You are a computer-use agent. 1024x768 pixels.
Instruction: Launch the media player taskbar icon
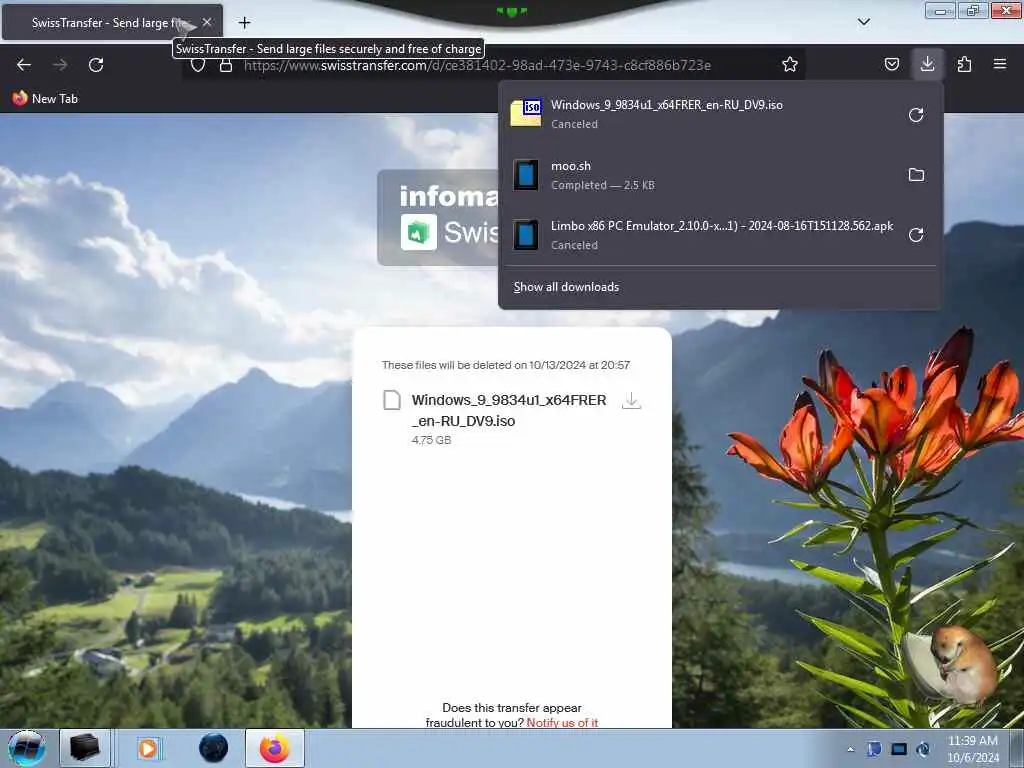(149, 748)
